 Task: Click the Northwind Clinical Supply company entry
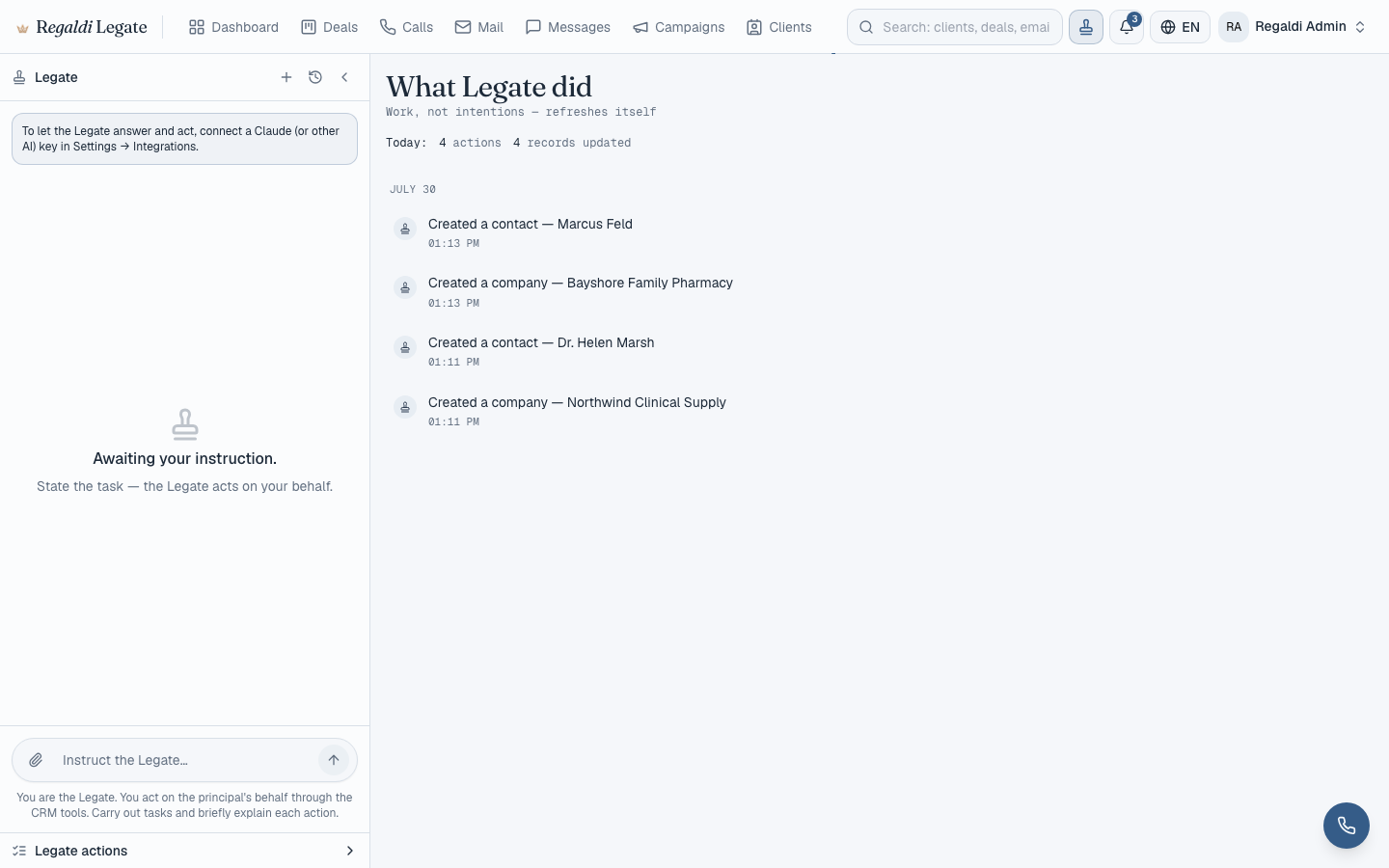577,402
